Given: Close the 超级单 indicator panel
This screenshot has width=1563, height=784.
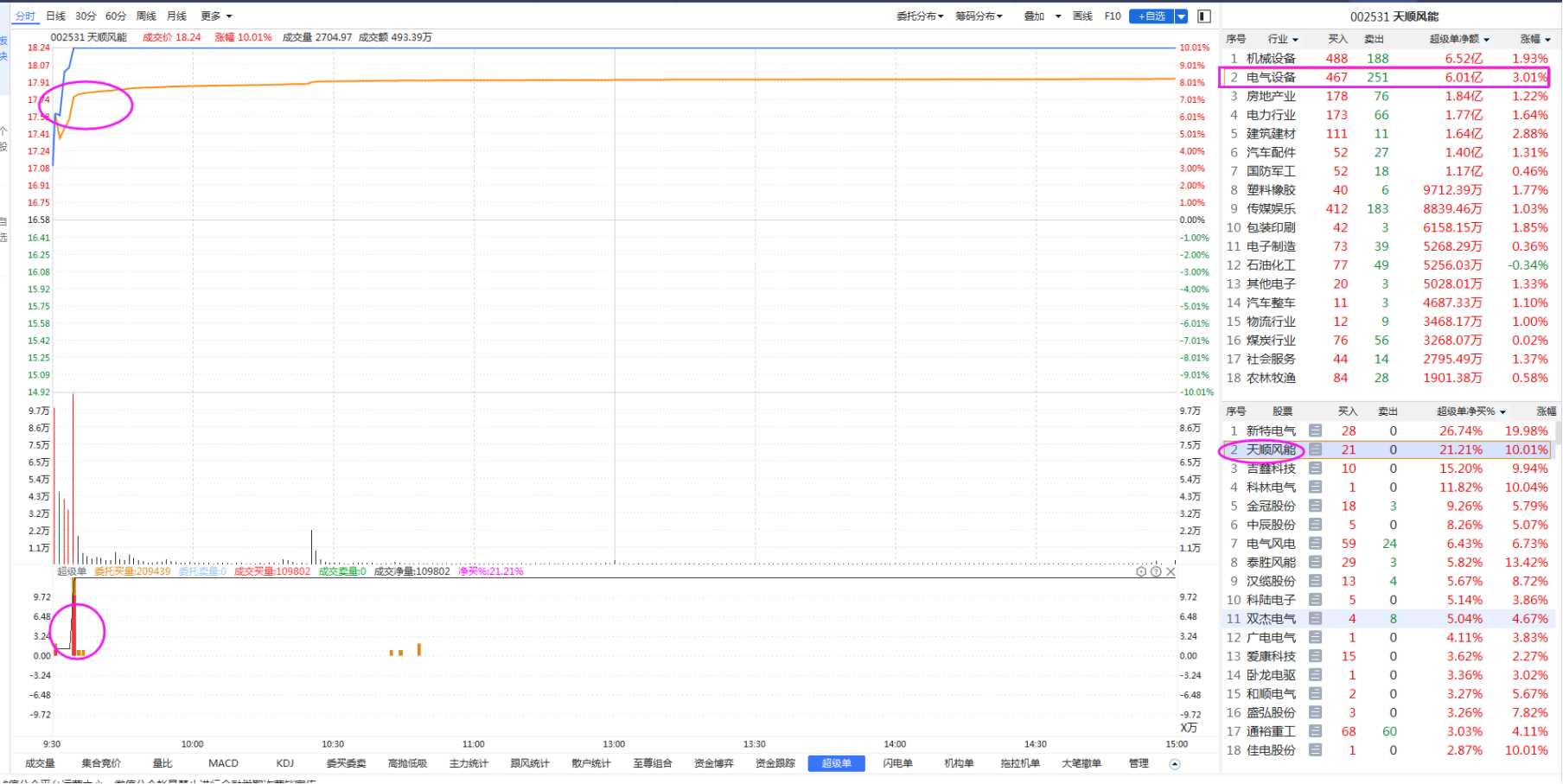Looking at the screenshot, I should point(1171,571).
